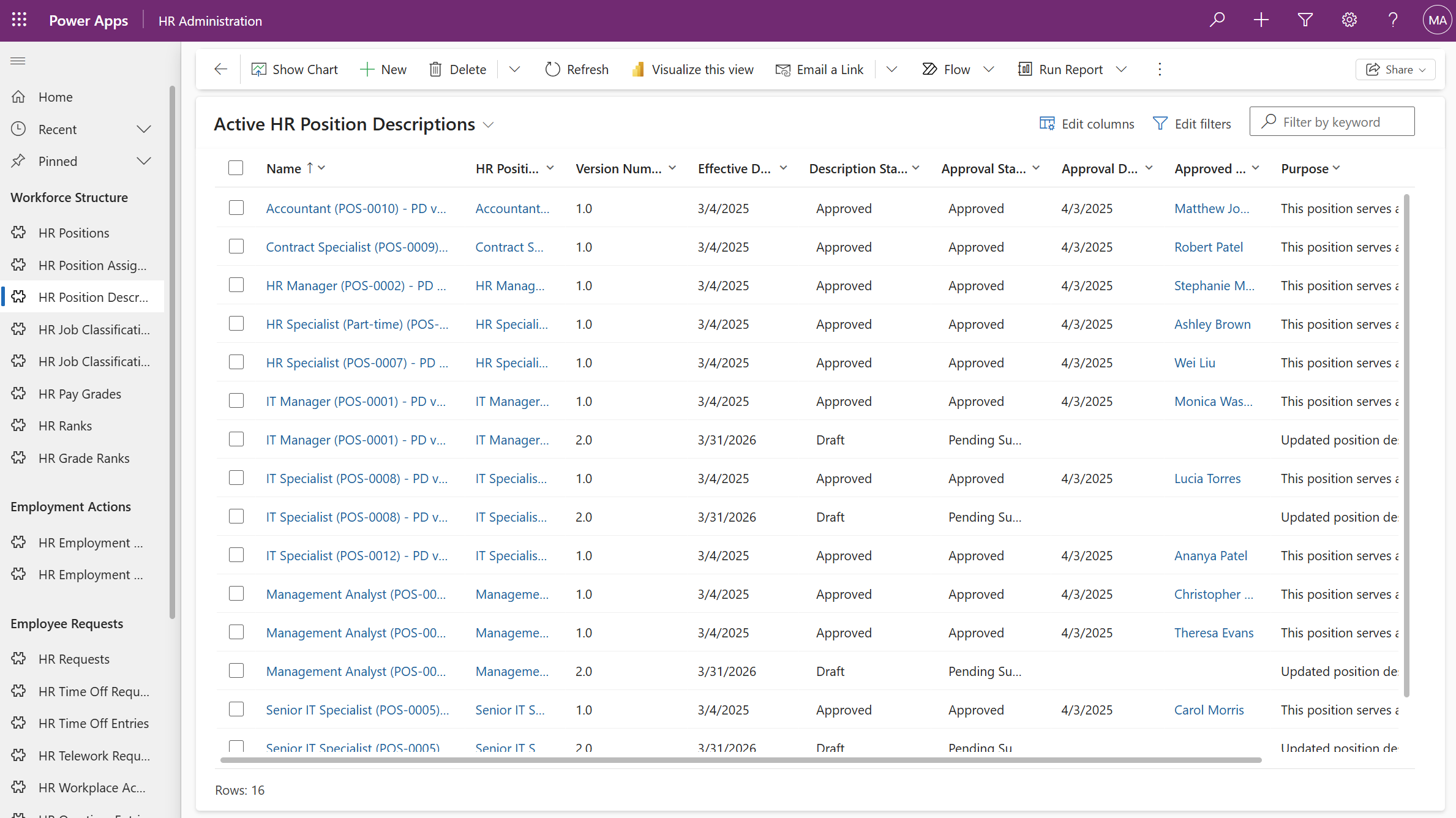Click the grid vertical scrollbar
Viewport: 1456px width, 818px height.
(x=1406, y=445)
